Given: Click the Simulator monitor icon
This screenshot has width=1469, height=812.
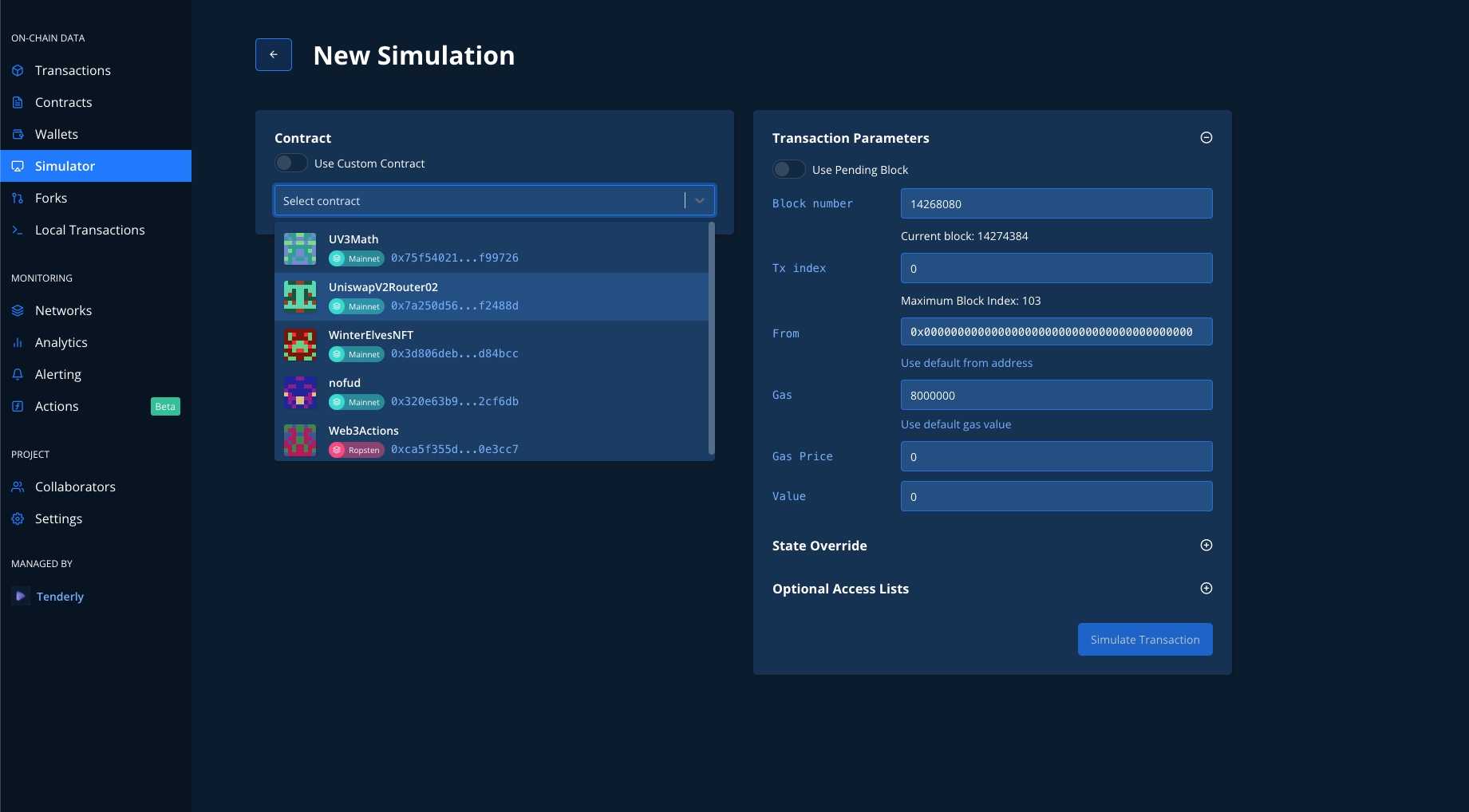Looking at the screenshot, I should click(x=18, y=166).
